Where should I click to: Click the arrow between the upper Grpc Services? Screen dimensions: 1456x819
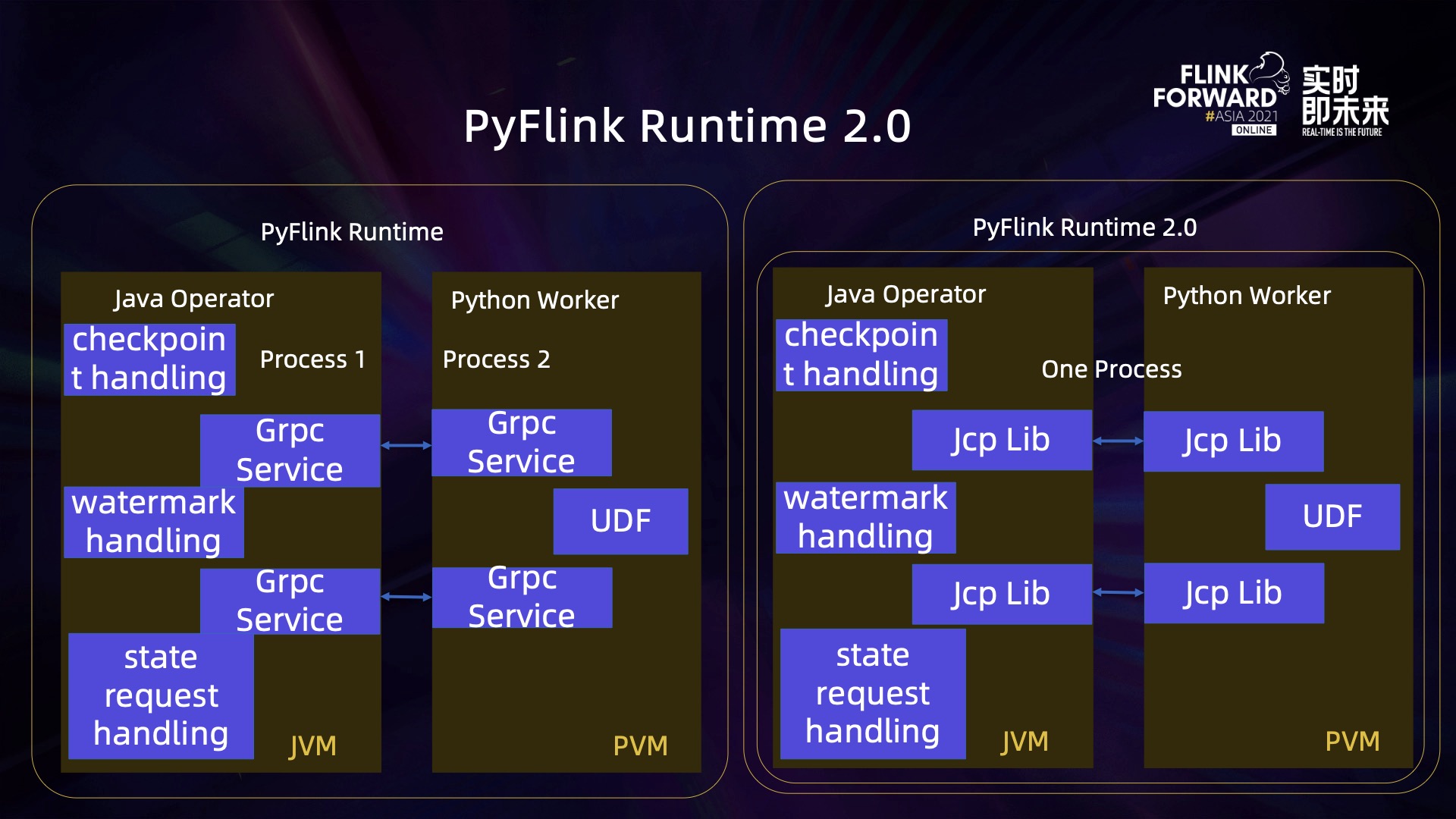click(x=405, y=447)
